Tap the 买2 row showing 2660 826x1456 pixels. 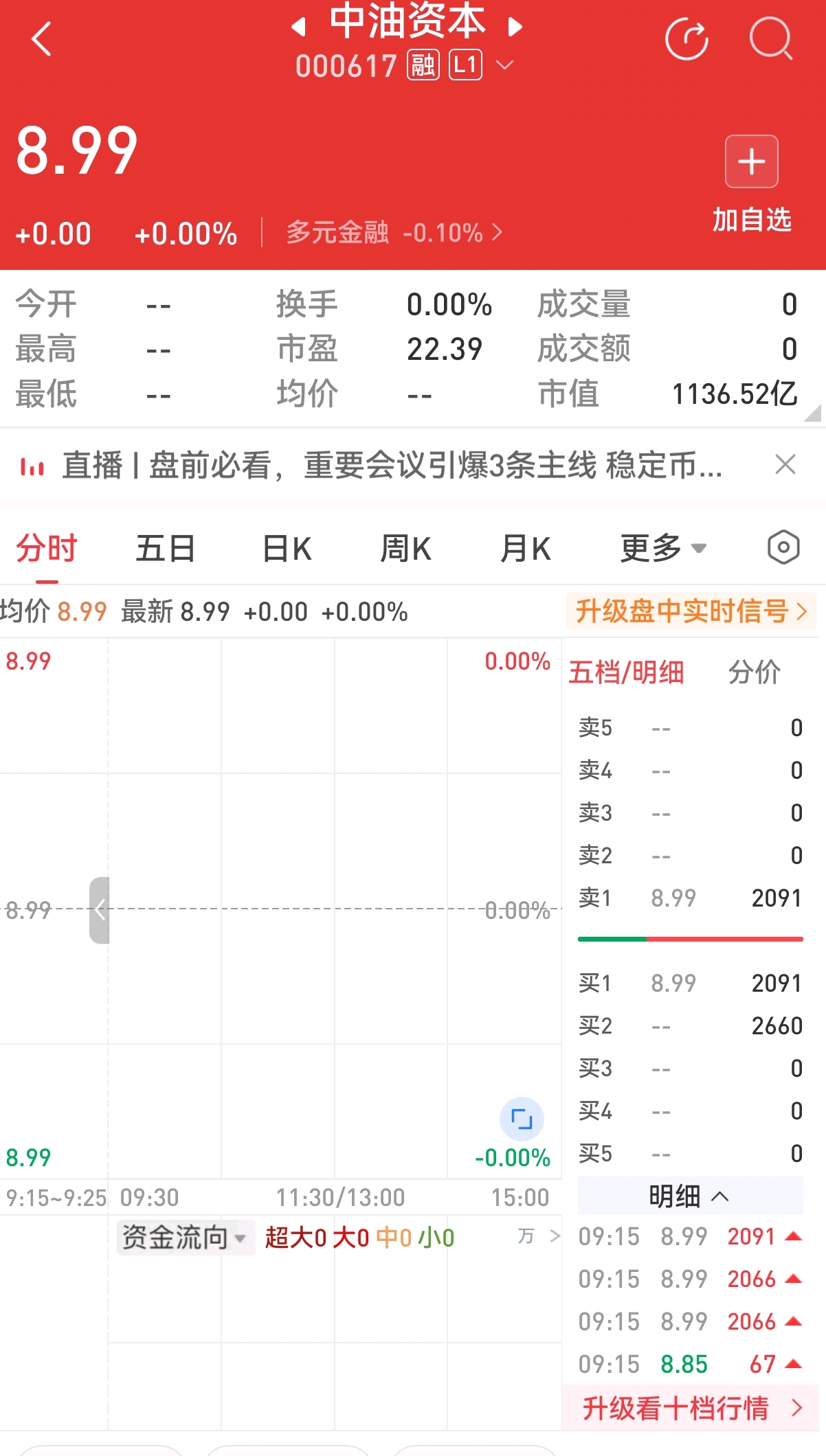click(691, 1025)
